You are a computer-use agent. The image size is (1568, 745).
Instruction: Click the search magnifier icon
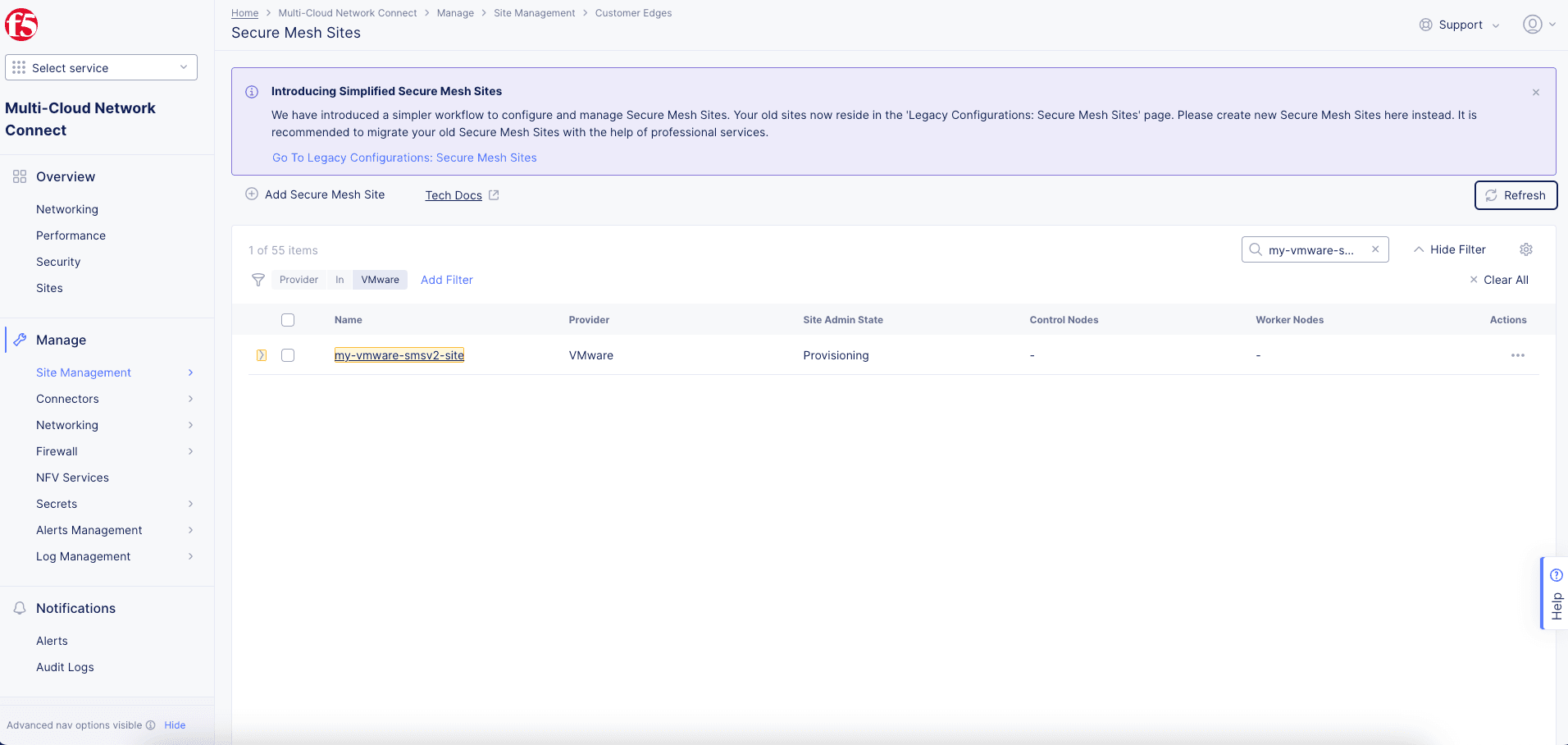[1256, 249]
